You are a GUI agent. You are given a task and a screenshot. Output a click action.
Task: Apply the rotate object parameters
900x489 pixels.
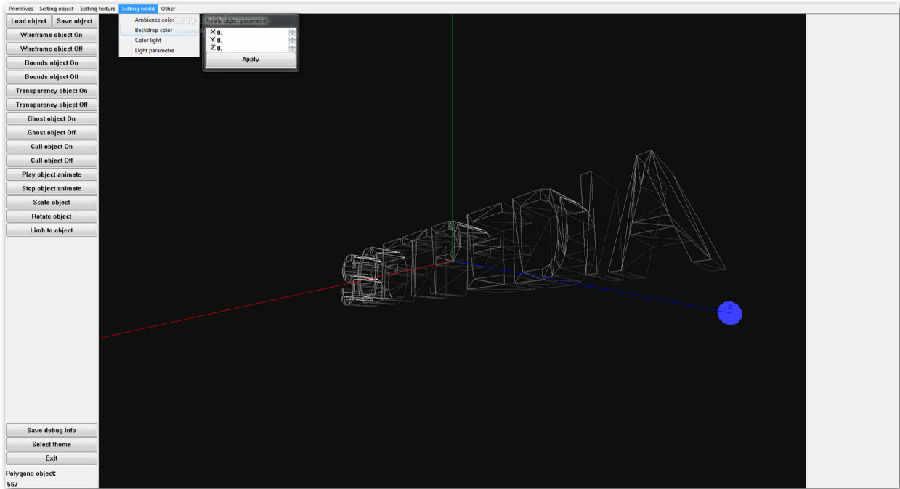pos(251,60)
